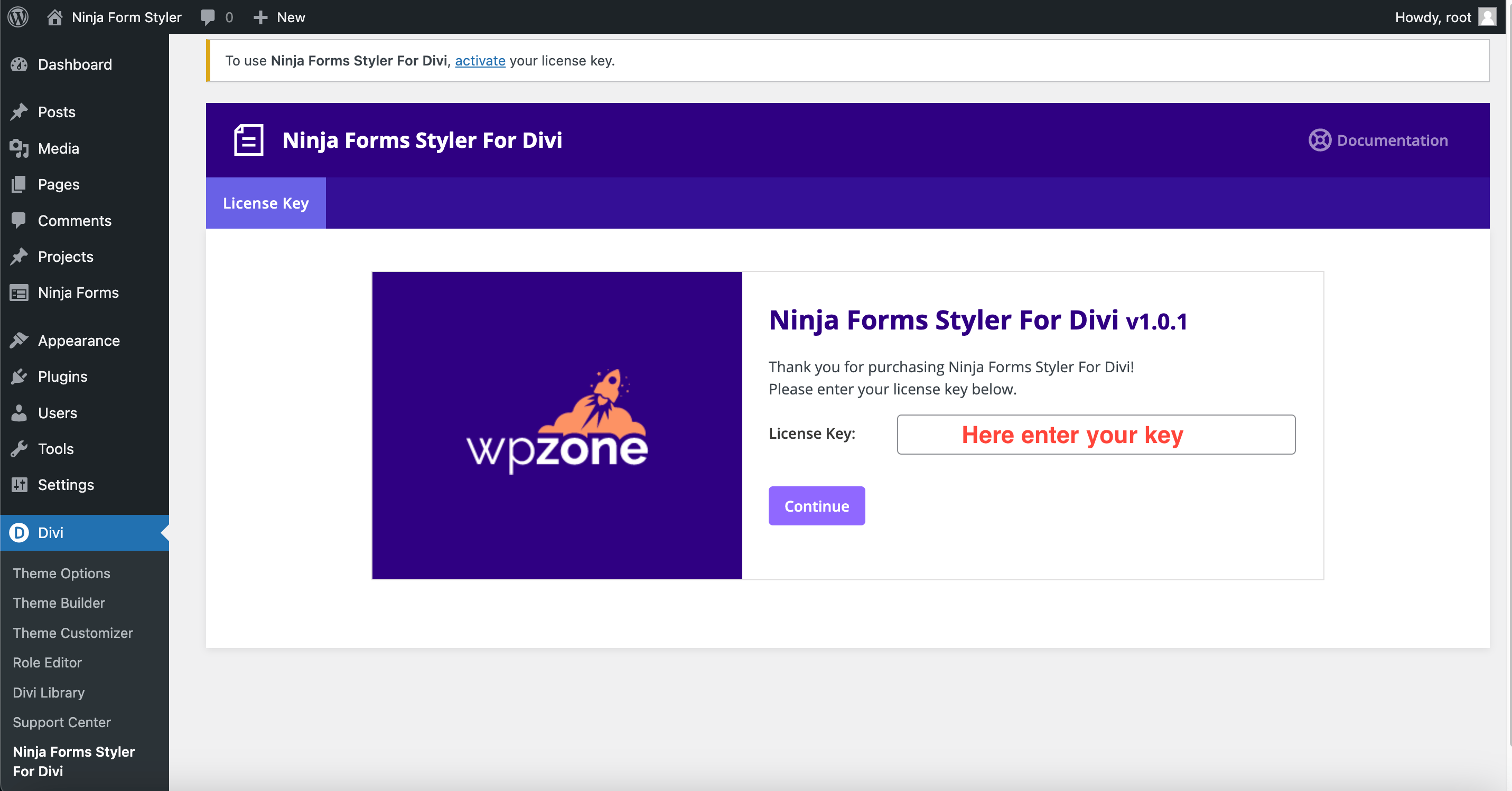Click the Continue button
The image size is (1512, 791).
coord(816,506)
